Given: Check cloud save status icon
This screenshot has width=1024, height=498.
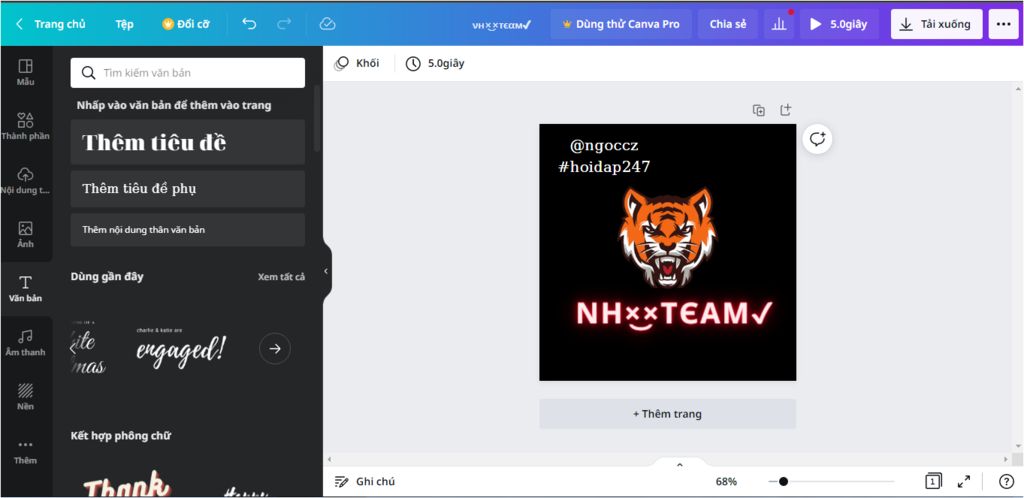Looking at the screenshot, I should 327,24.
